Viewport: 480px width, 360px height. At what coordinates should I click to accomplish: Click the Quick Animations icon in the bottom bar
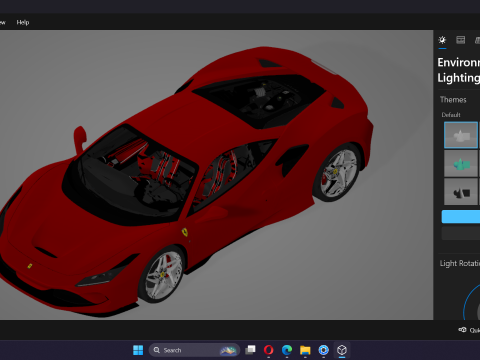pos(462,330)
